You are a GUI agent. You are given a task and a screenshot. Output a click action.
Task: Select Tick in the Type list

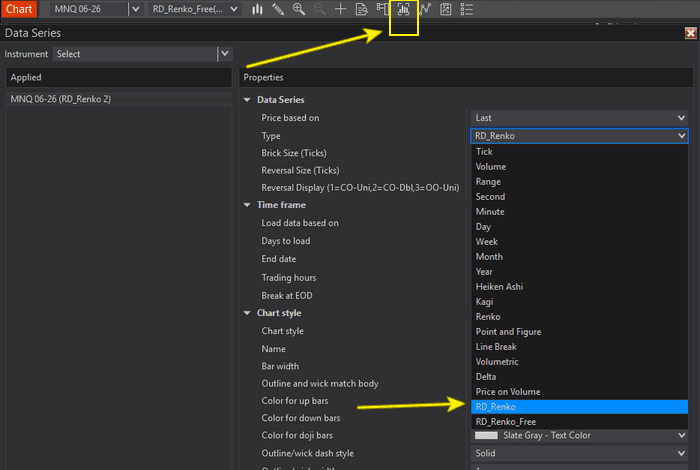[x=579, y=152]
